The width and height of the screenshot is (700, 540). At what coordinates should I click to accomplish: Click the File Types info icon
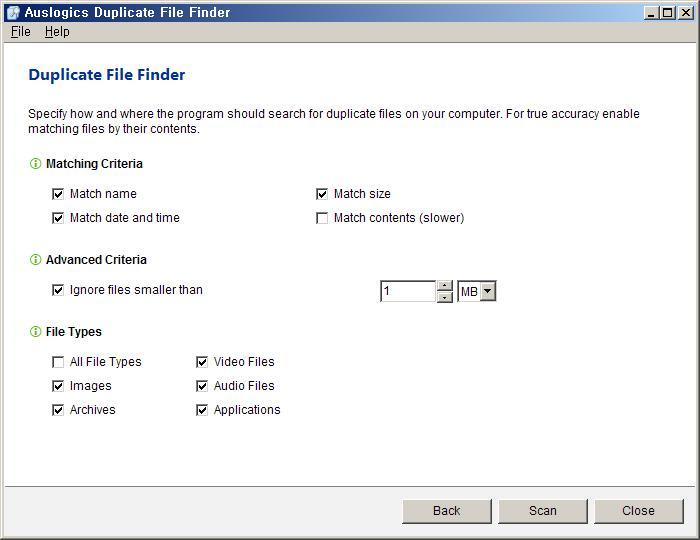(35, 332)
